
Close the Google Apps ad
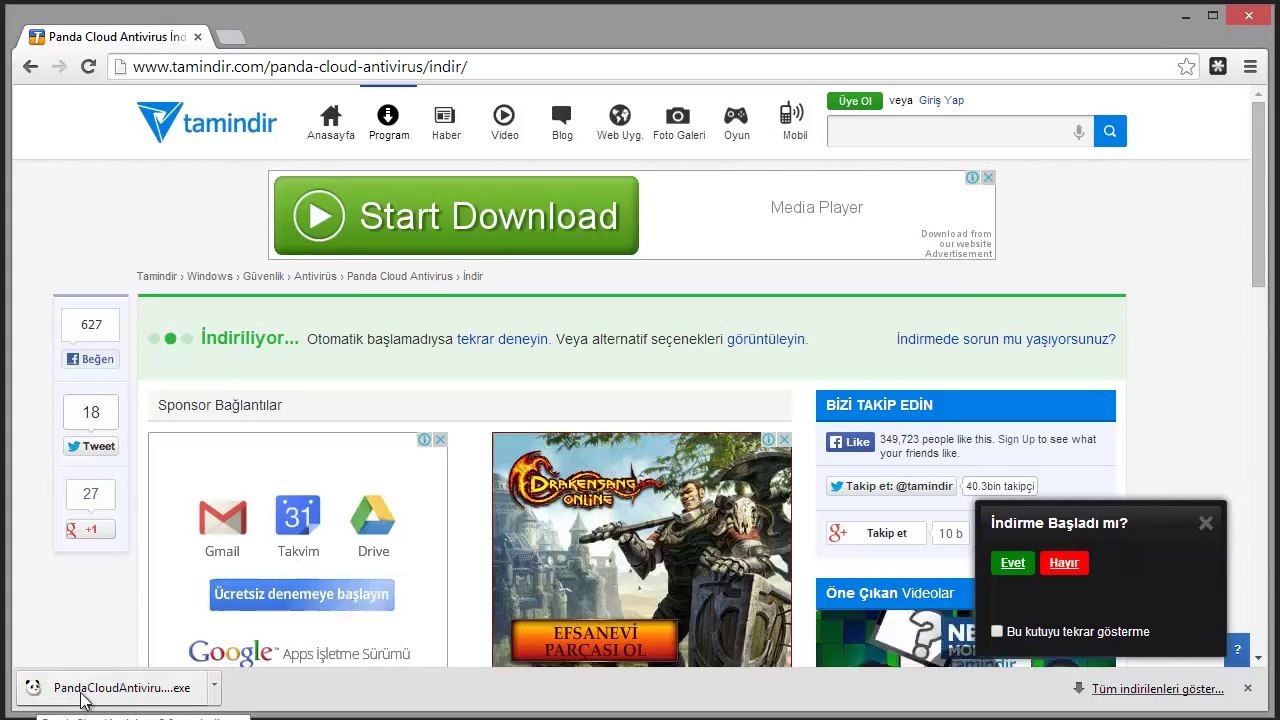pyautogui.click(x=440, y=440)
